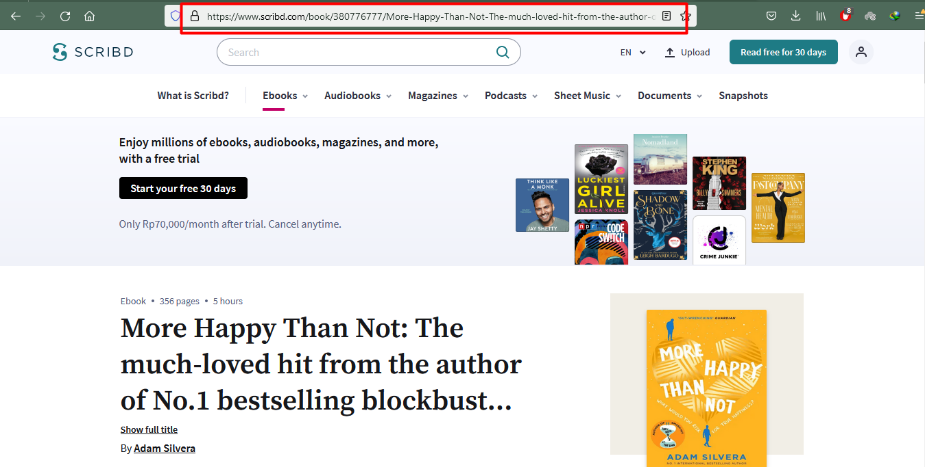This screenshot has height=467, width=925.
Task: Click the Fast Company magazine cover
Action: (778, 208)
